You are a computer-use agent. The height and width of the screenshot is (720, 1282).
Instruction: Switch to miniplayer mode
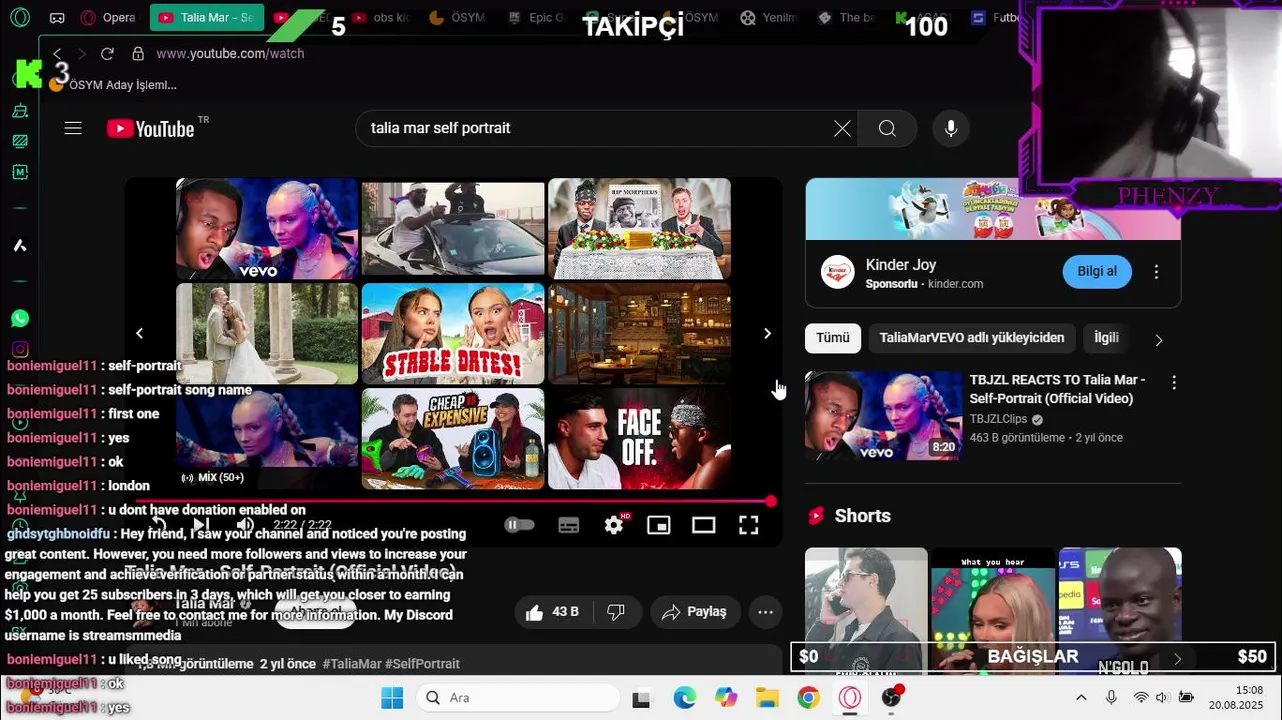pos(658,525)
